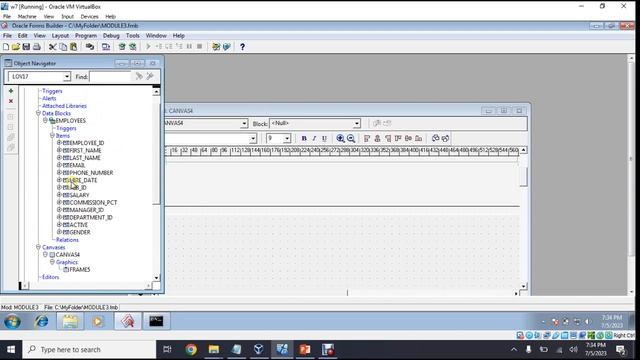Open the Debug menu
Viewport: 640px width, 360px height.
click(111, 36)
